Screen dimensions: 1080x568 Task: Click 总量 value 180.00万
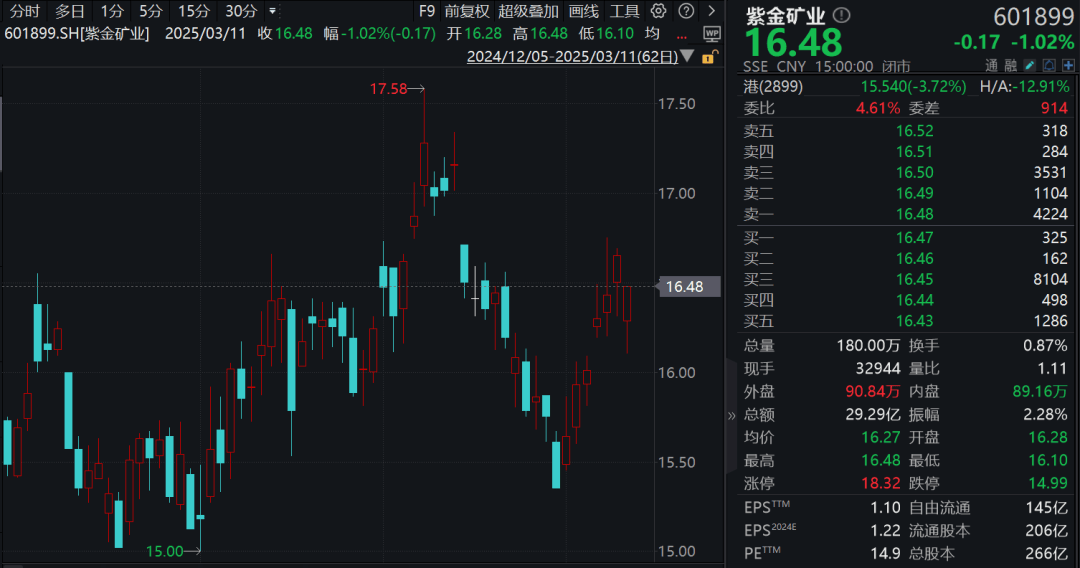(868, 346)
